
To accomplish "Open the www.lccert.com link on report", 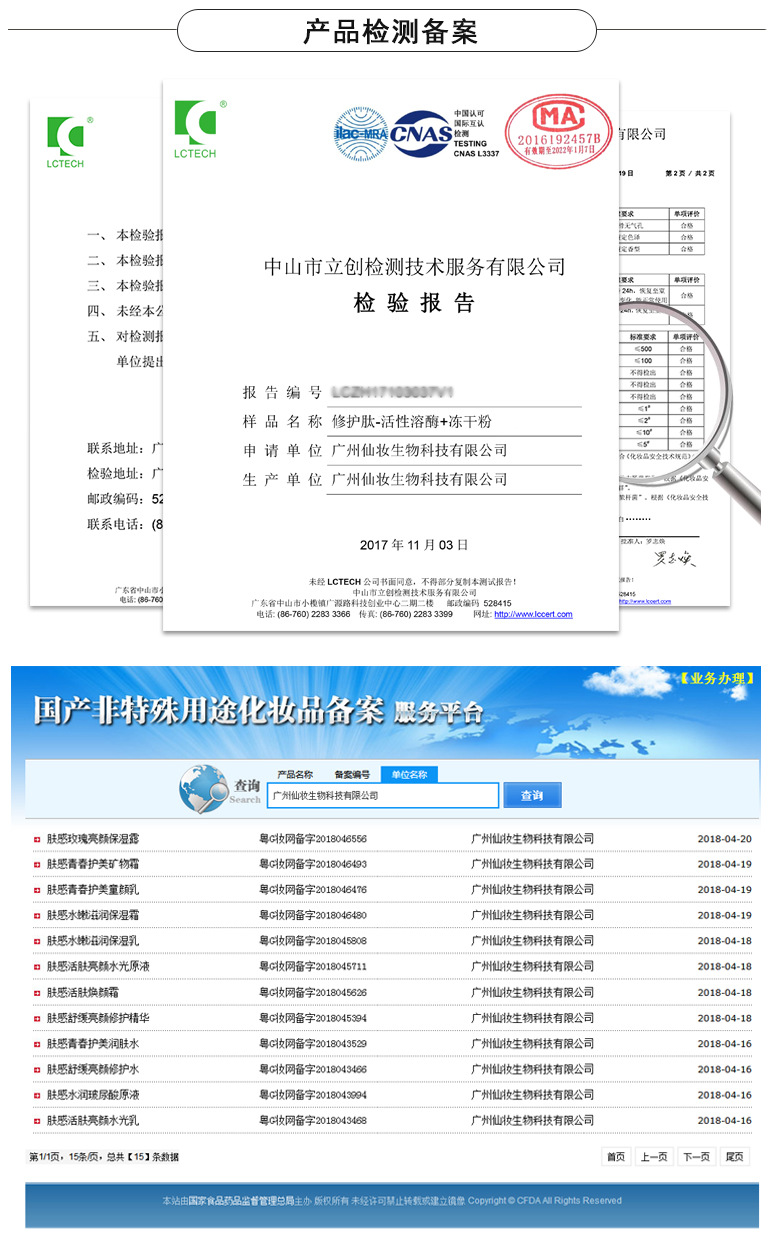I will 533,615.
